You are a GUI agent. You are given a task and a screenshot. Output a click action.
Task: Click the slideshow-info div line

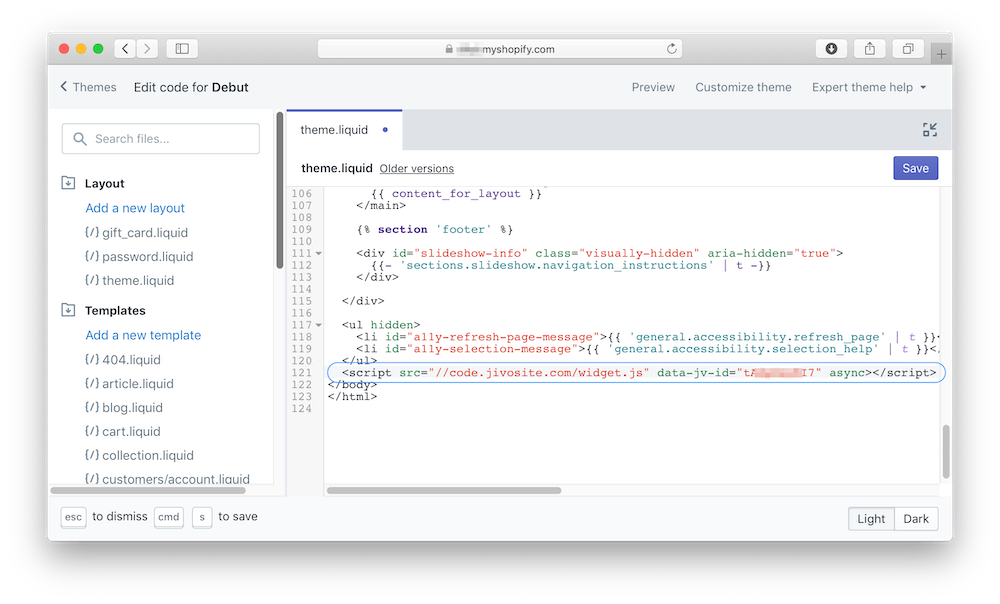pos(599,254)
